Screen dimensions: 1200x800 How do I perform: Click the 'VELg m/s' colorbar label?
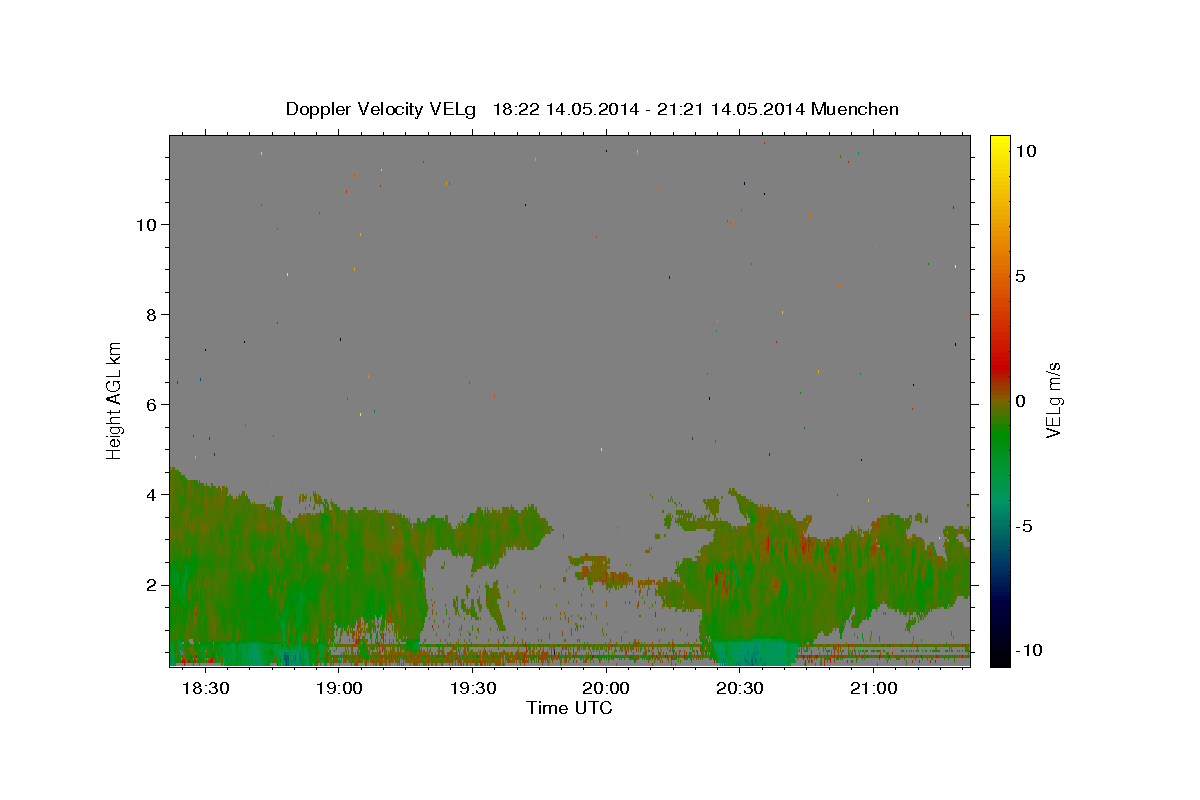1053,401
